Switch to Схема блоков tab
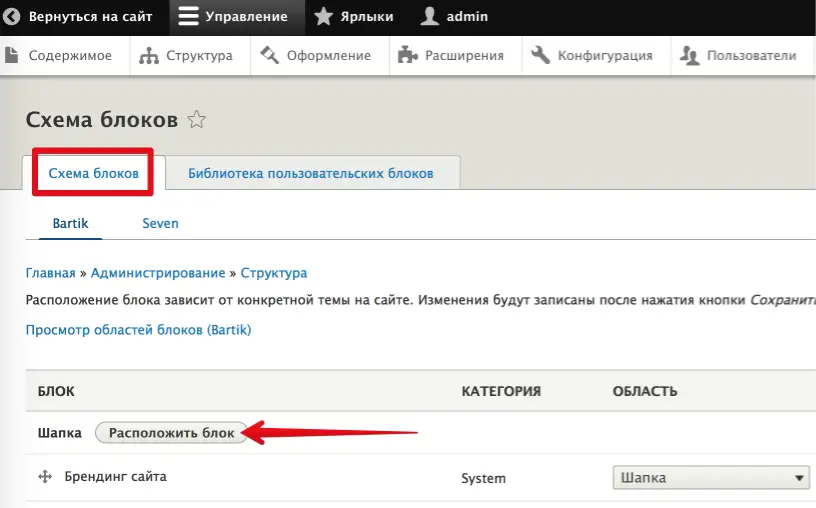Screen dimensions: 816x508 click(x=94, y=173)
